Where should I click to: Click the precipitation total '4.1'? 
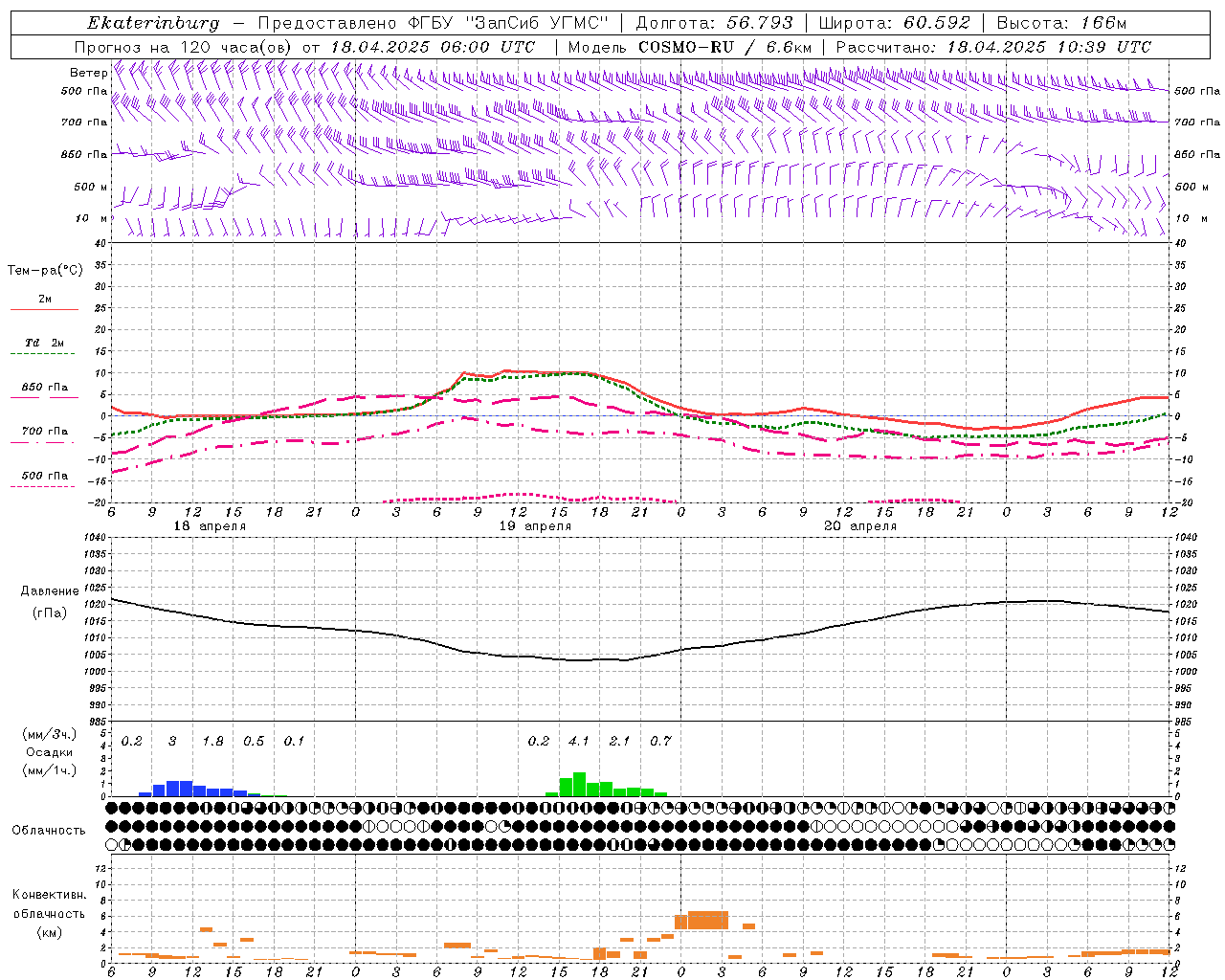coord(579,742)
